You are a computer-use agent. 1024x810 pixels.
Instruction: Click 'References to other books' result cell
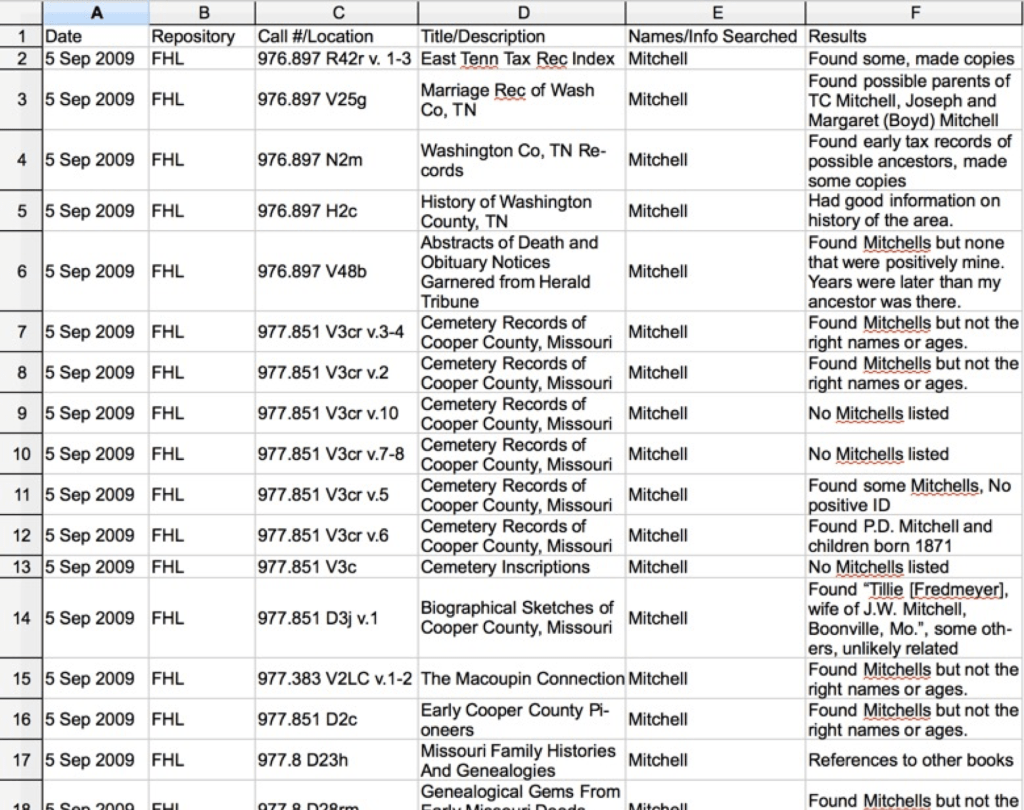tap(910, 760)
